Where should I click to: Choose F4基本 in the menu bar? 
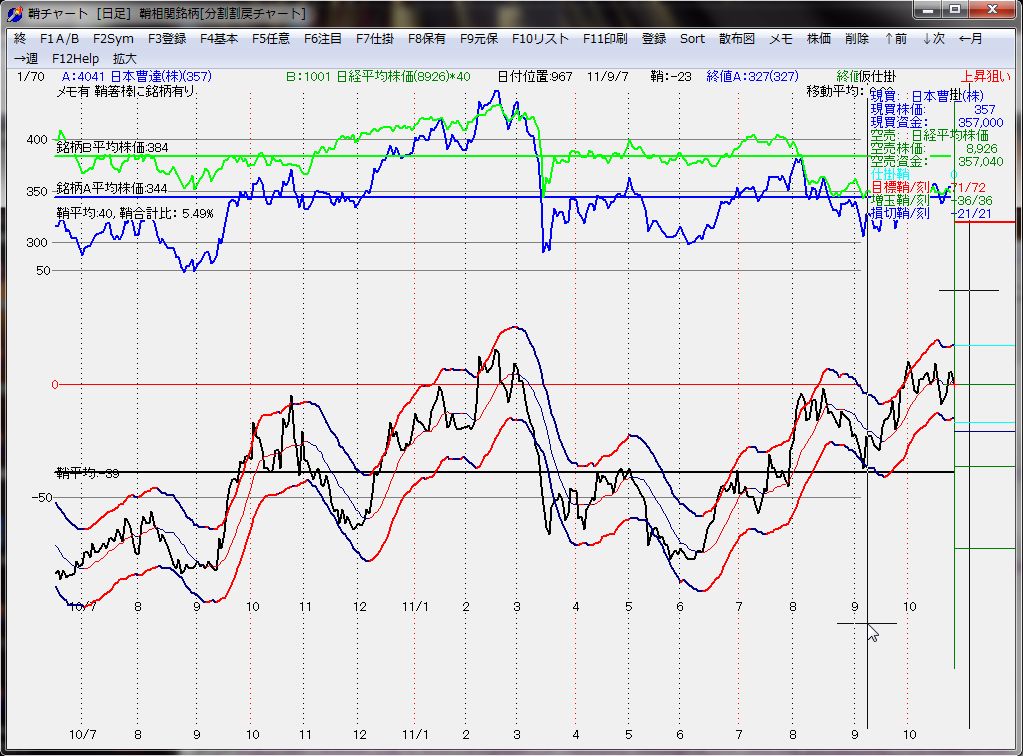(219, 38)
